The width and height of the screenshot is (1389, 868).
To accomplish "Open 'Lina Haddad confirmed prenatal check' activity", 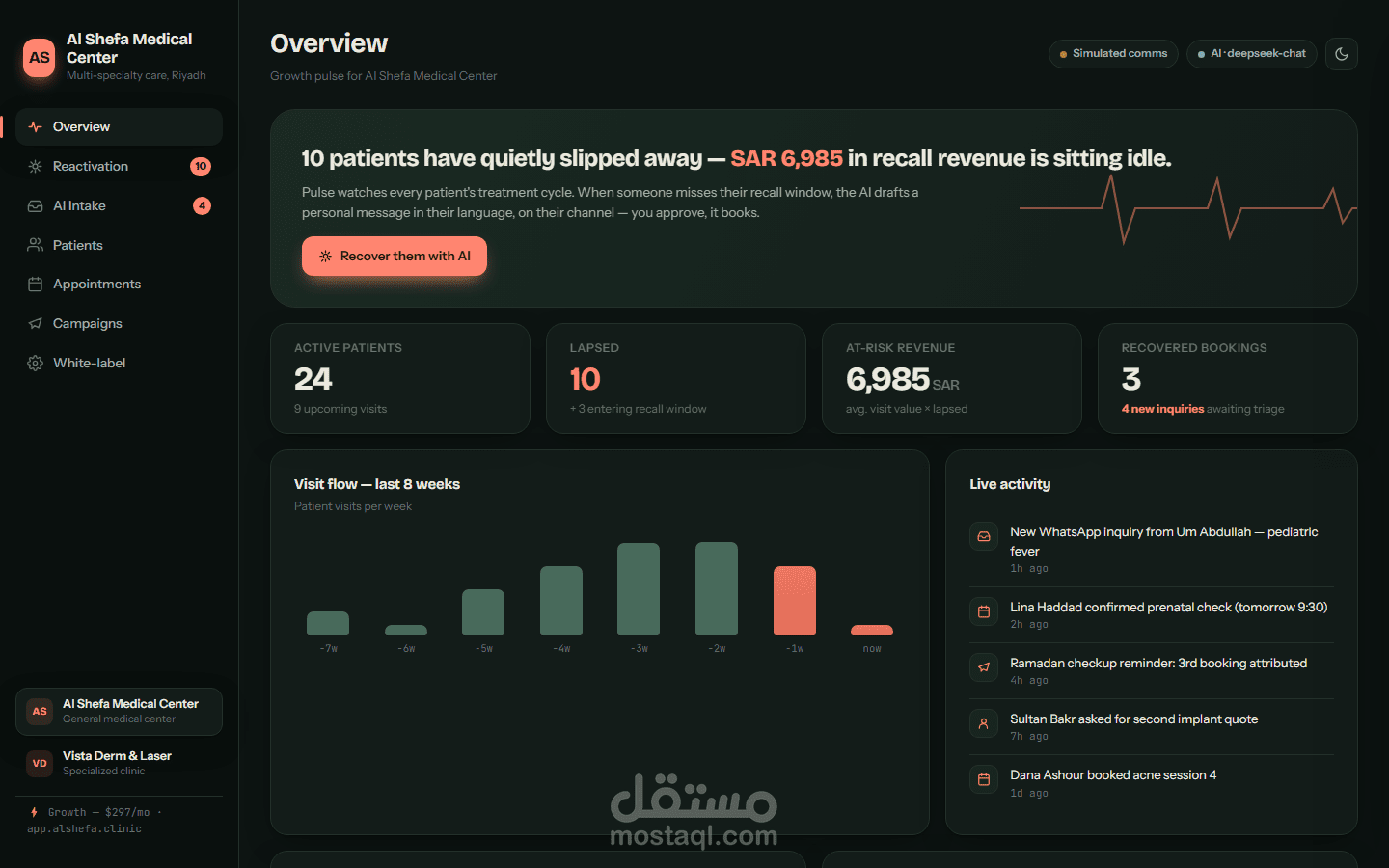I will pos(1152,615).
